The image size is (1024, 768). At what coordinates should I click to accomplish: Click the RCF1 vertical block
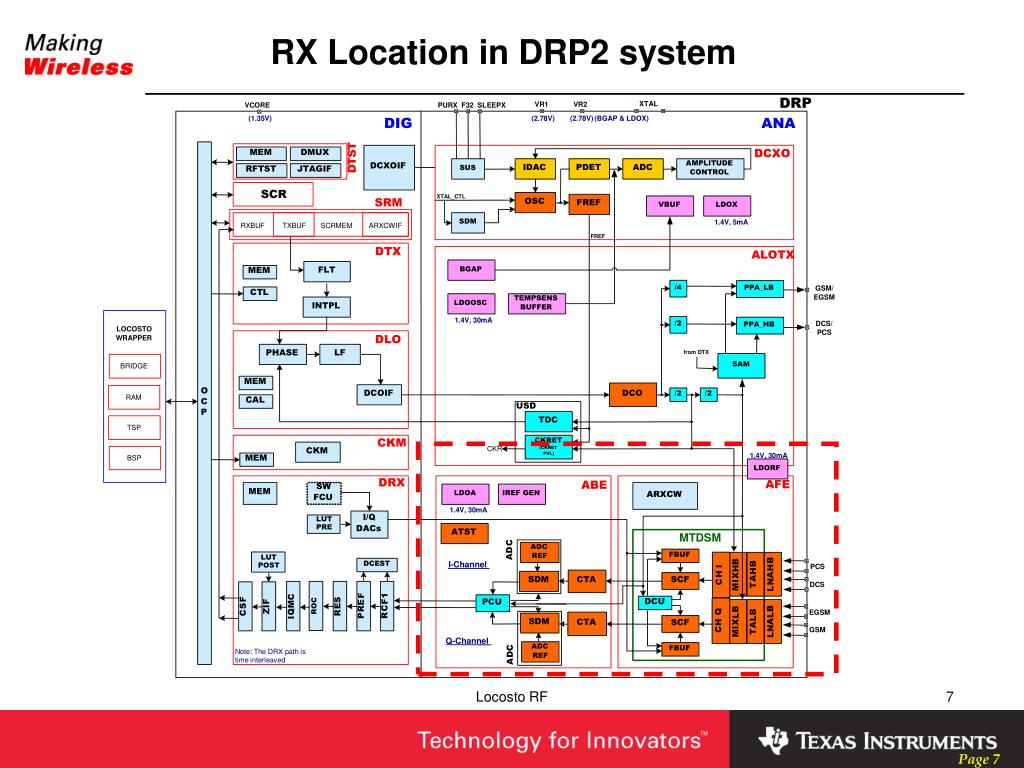387,606
